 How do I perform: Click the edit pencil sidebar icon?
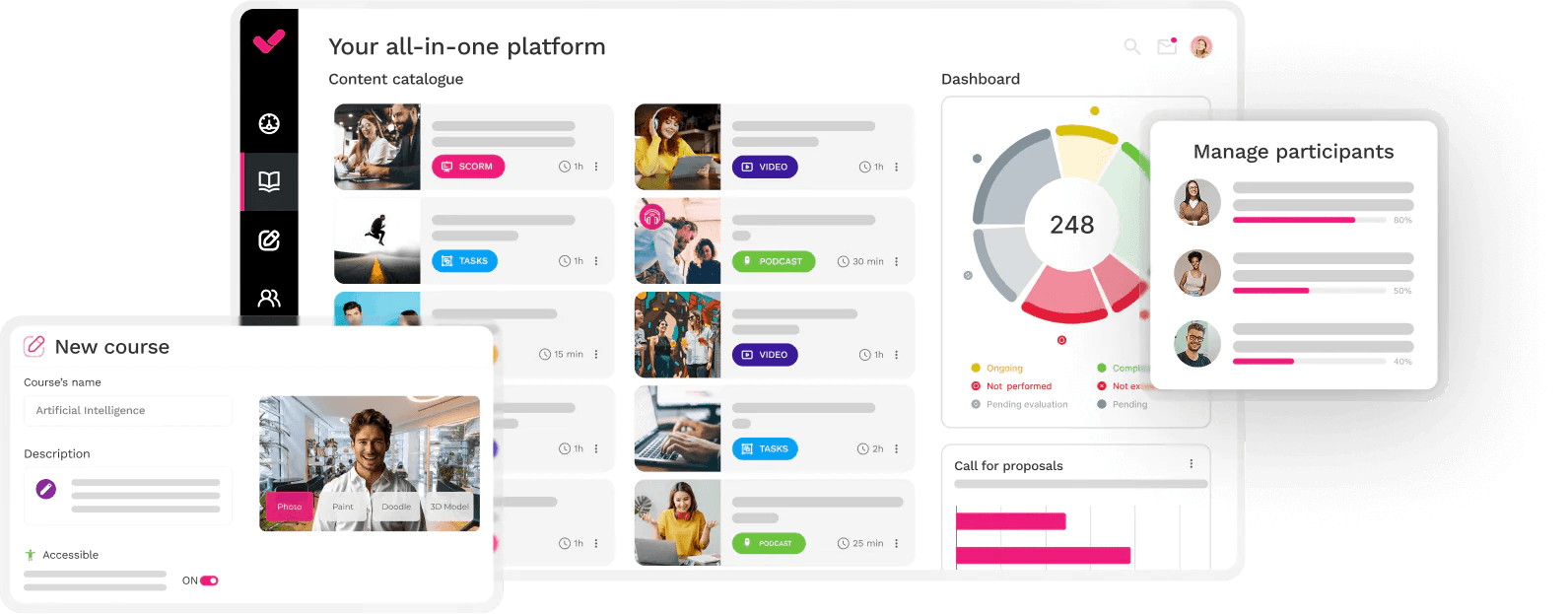coord(269,240)
